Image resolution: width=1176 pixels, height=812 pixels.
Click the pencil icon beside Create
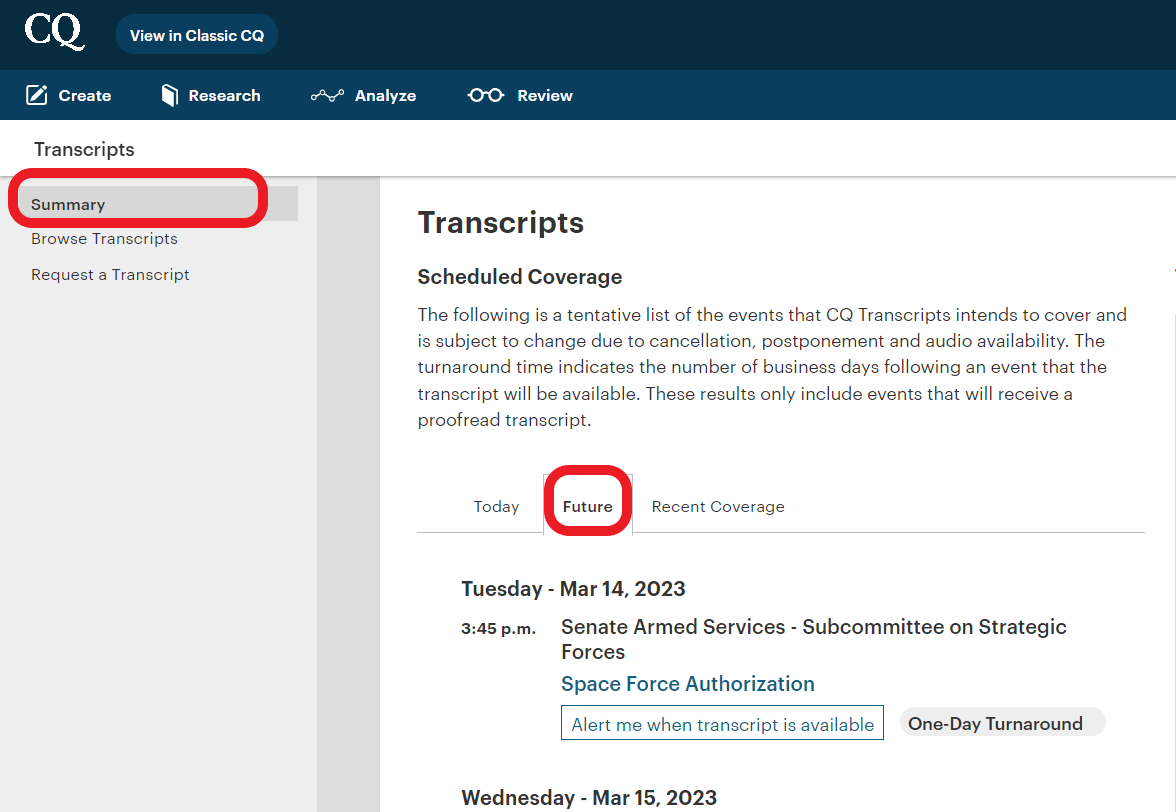[37, 95]
